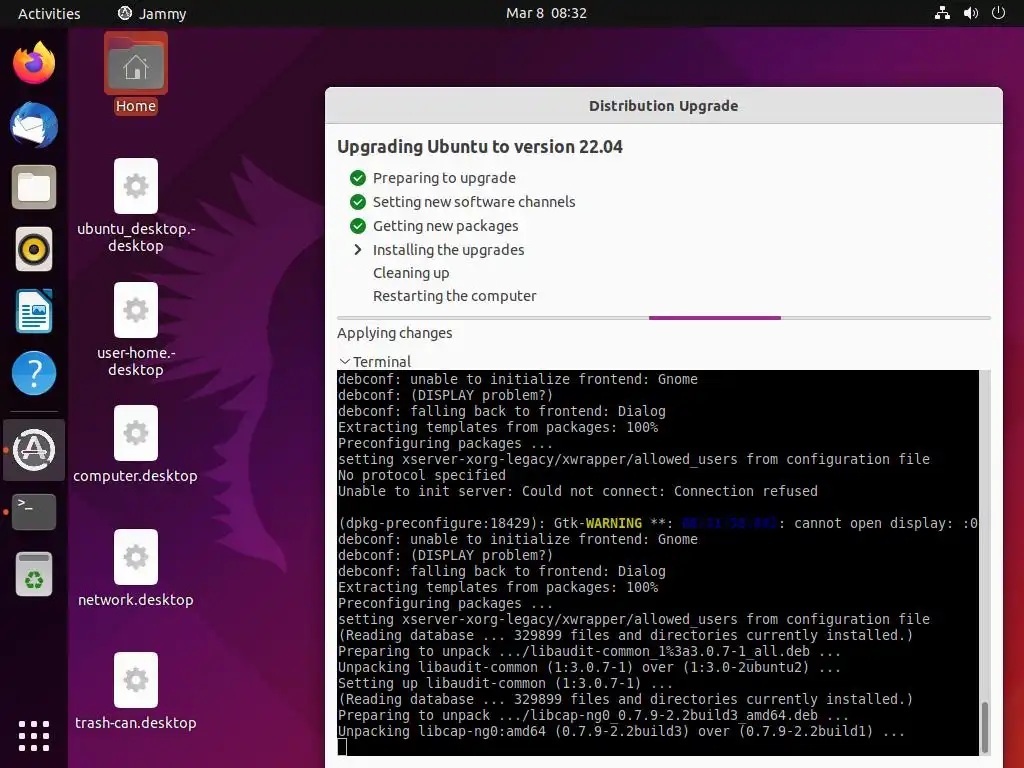Select the Home folder desktop icon

[x=136, y=72]
